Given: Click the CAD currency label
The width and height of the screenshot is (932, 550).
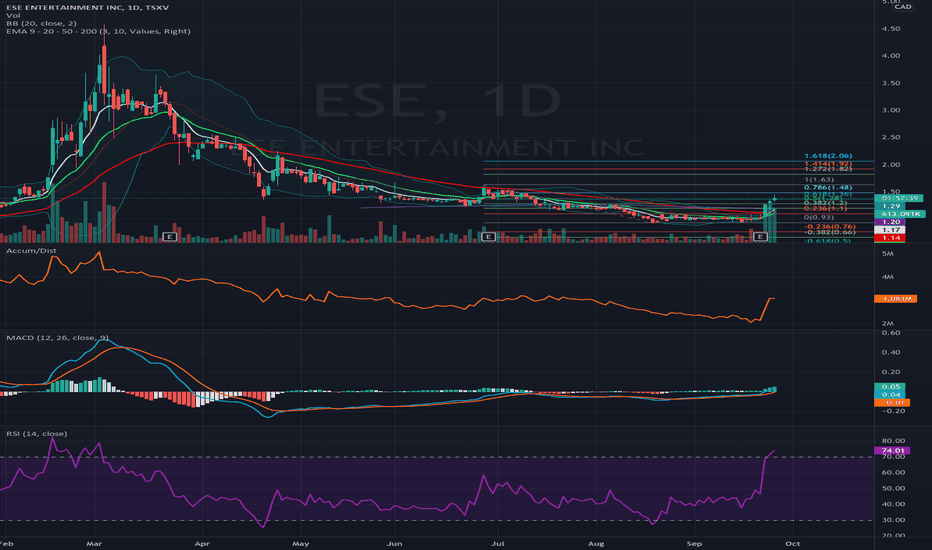Looking at the screenshot, I should coord(902,7).
